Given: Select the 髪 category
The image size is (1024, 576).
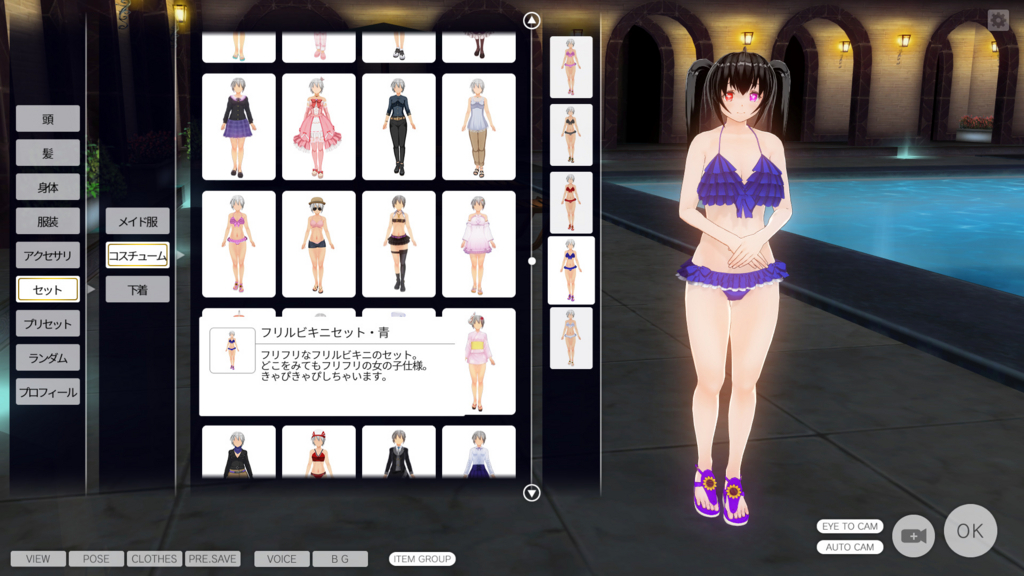Looking at the screenshot, I should click(x=48, y=153).
